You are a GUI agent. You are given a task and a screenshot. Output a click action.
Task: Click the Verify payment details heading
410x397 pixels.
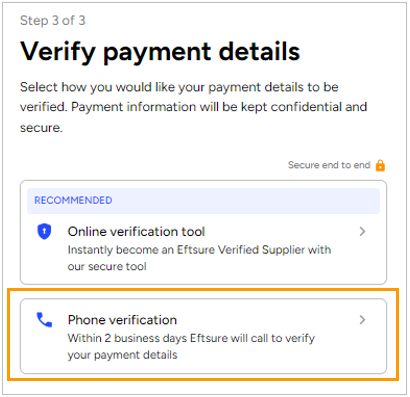coord(160,52)
